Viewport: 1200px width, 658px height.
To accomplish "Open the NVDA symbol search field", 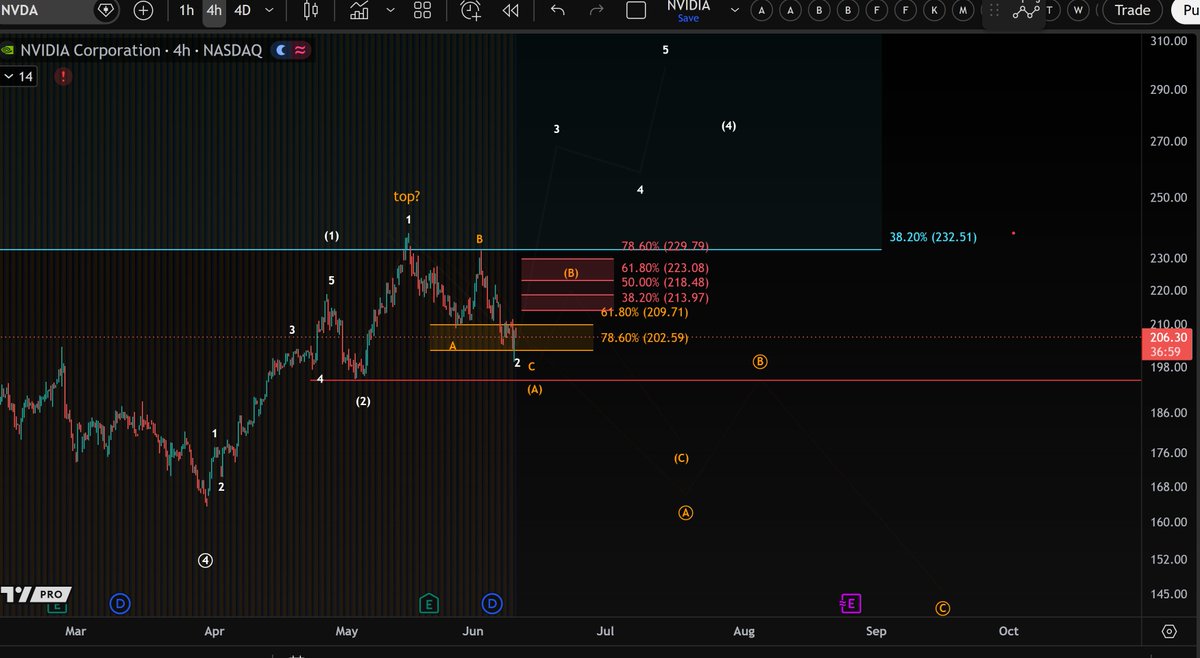I will point(45,10).
